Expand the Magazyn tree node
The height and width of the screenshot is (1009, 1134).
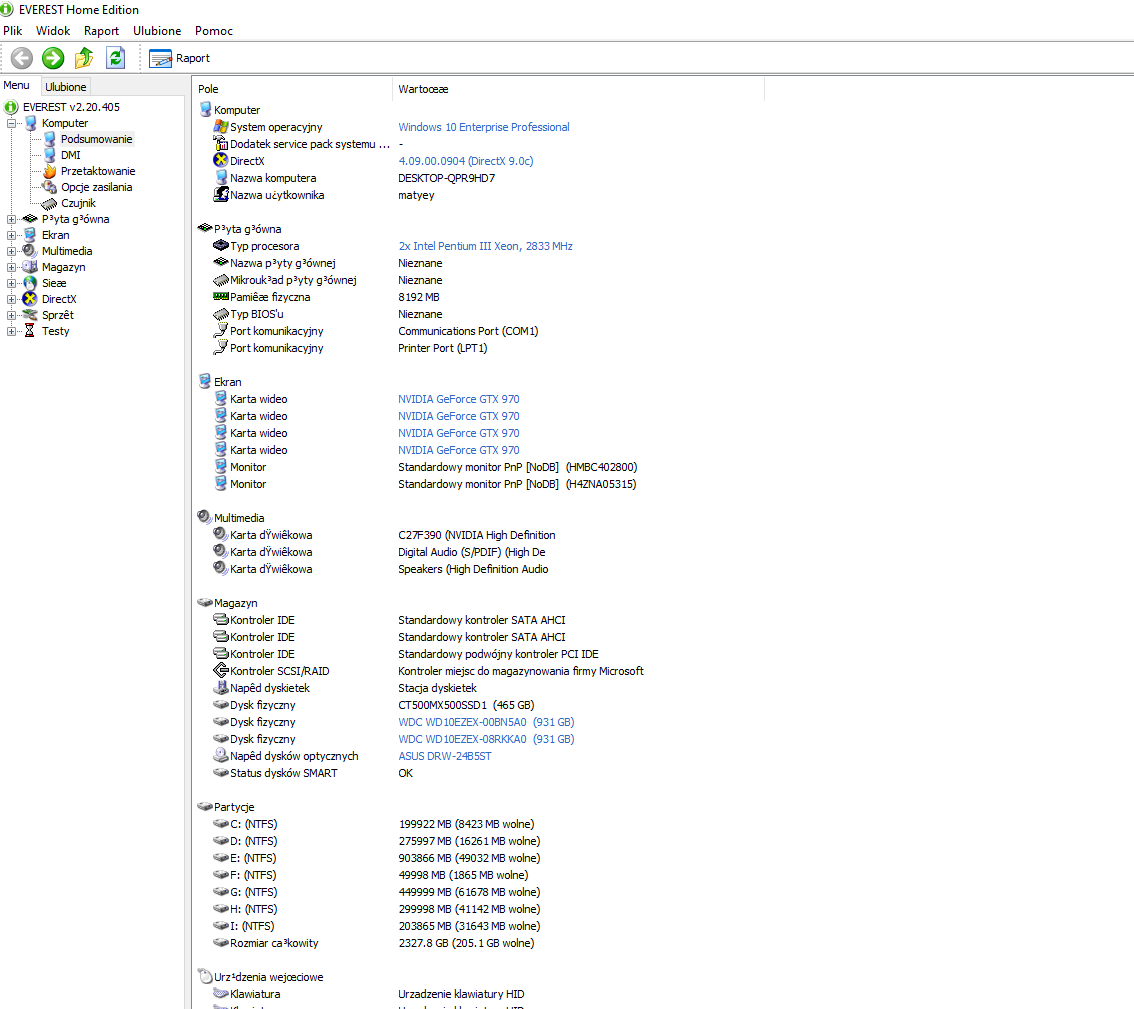pos(12,267)
